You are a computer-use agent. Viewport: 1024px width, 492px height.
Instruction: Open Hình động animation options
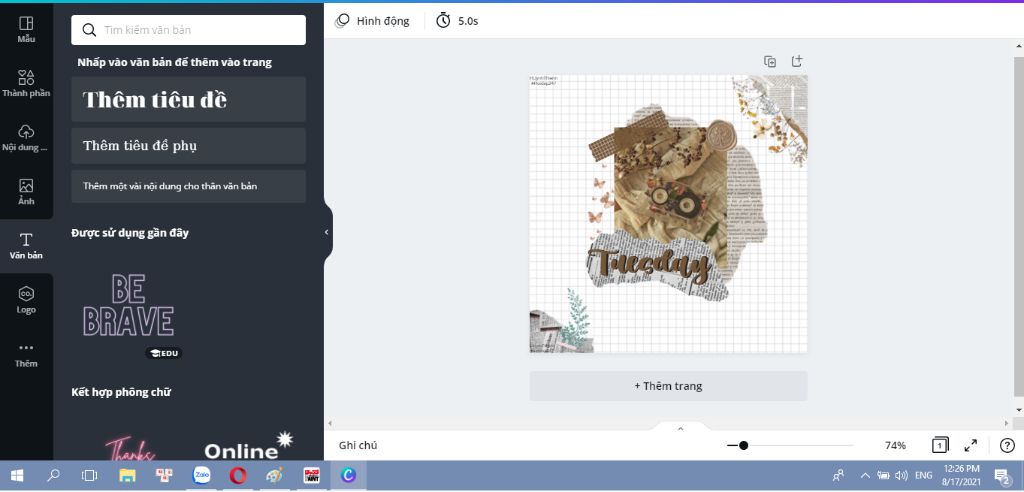pyautogui.click(x=372, y=21)
